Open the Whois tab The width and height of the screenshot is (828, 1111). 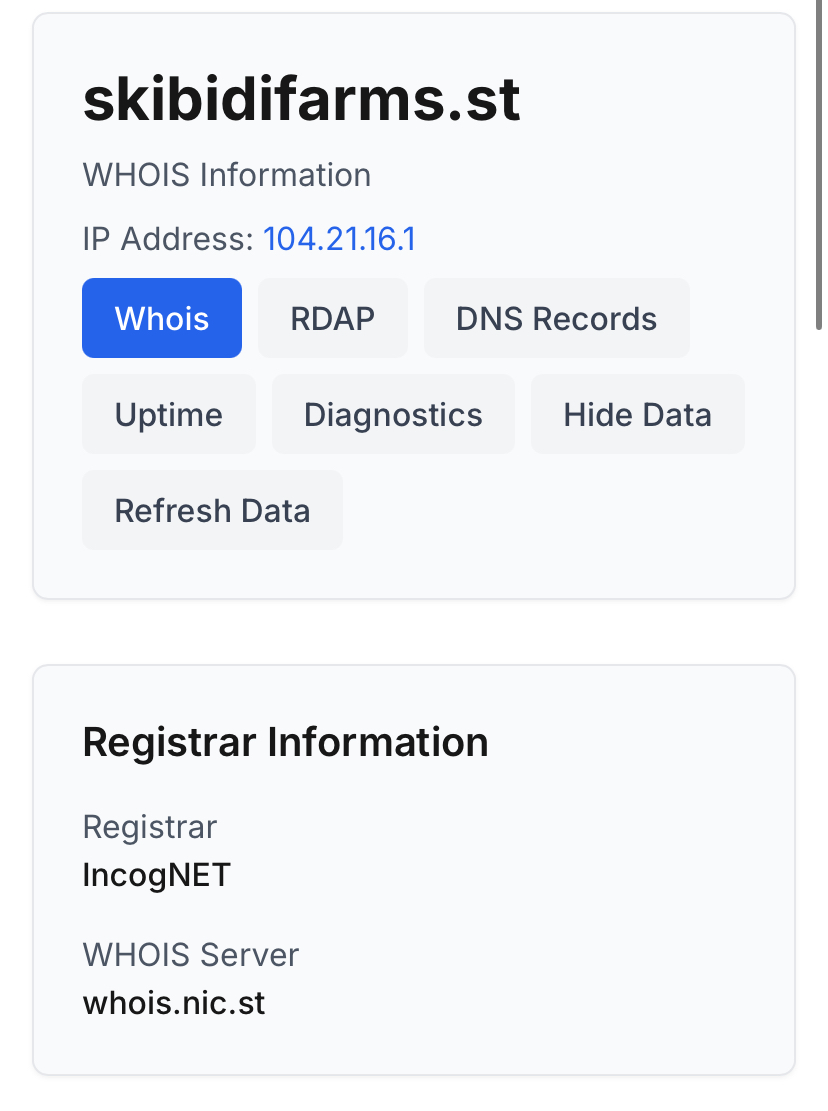161,318
